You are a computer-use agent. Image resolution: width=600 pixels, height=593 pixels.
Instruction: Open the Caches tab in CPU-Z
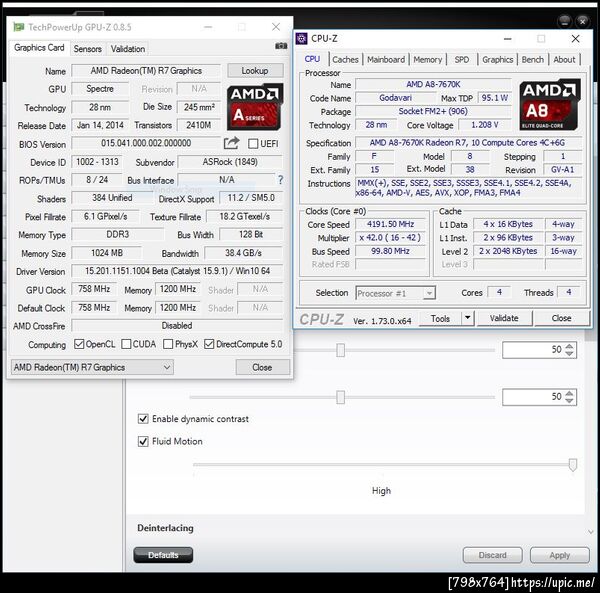345,60
